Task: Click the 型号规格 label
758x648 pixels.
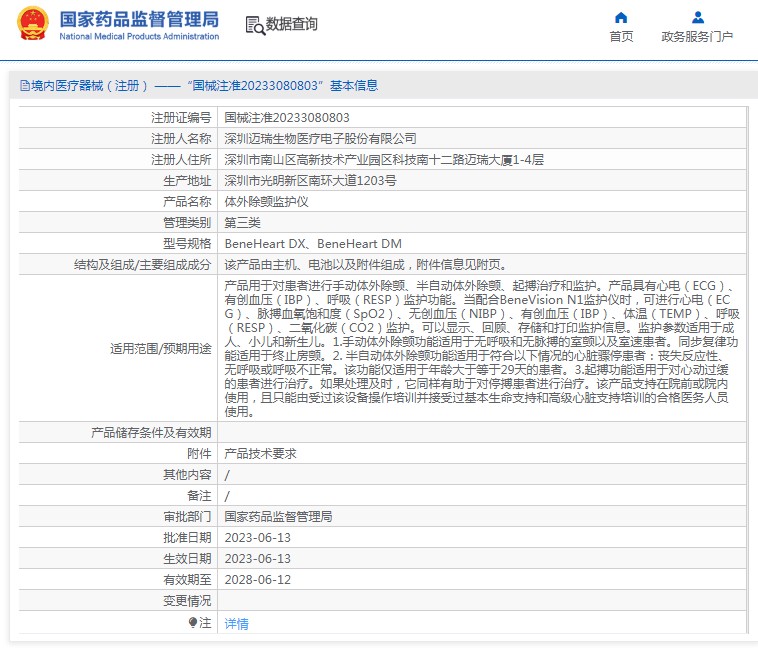Action: pos(188,244)
